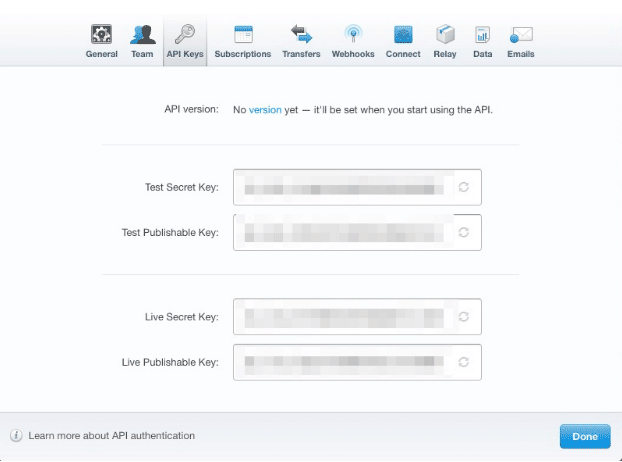This screenshot has width=622, height=462.
Task: Regenerate the Test Publishable Key
Action: pyautogui.click(x=463, y=232)
